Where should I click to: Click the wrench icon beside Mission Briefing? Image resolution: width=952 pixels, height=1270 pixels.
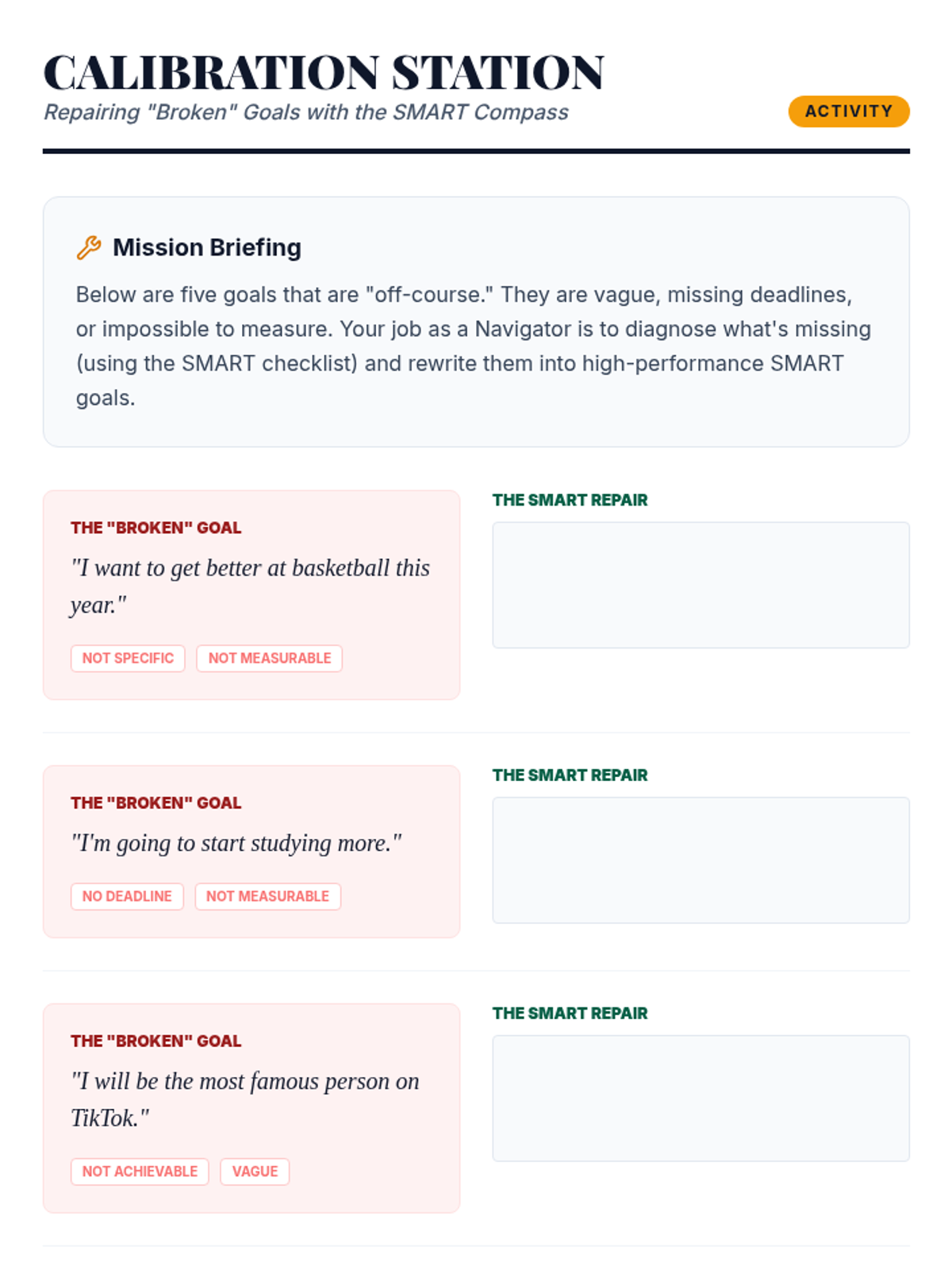pos(89,248)
